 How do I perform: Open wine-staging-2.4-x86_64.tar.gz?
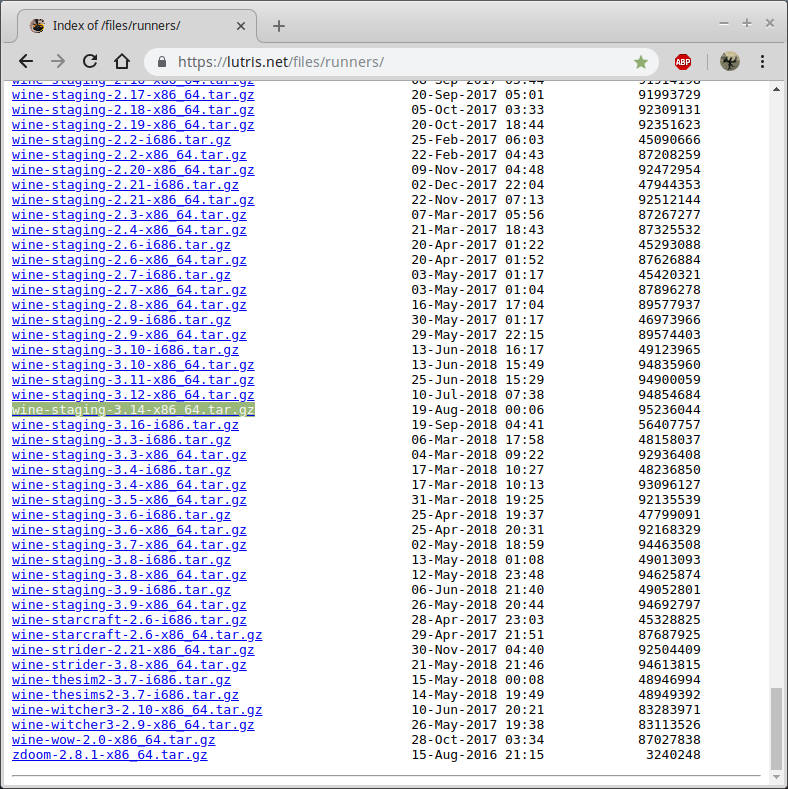pyautogui.click(x=129, y=230)
